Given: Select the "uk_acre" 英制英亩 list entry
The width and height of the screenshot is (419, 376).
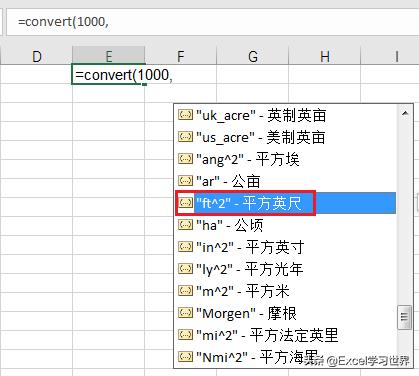Looking at the screenshot, I should click(x=286, y=115).
